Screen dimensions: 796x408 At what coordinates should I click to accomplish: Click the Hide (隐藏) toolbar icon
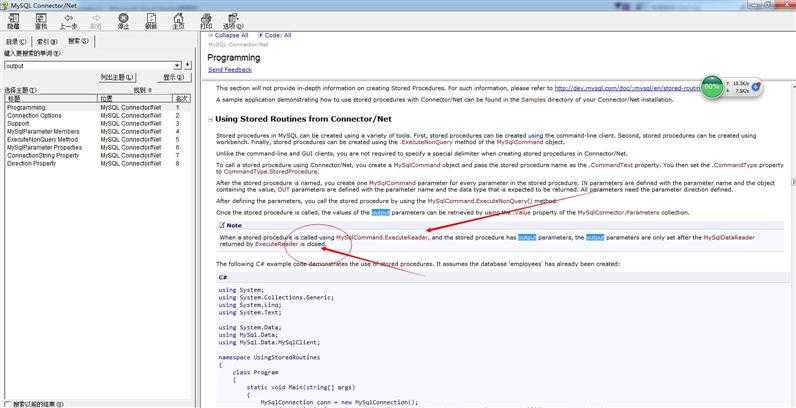click(14, 21)
